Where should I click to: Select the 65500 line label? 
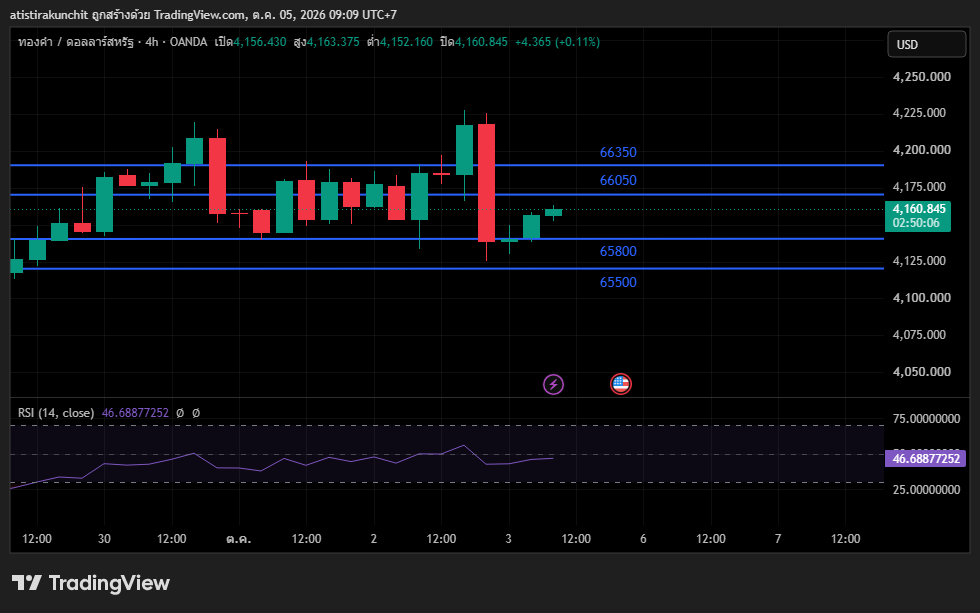coord(618,282)
